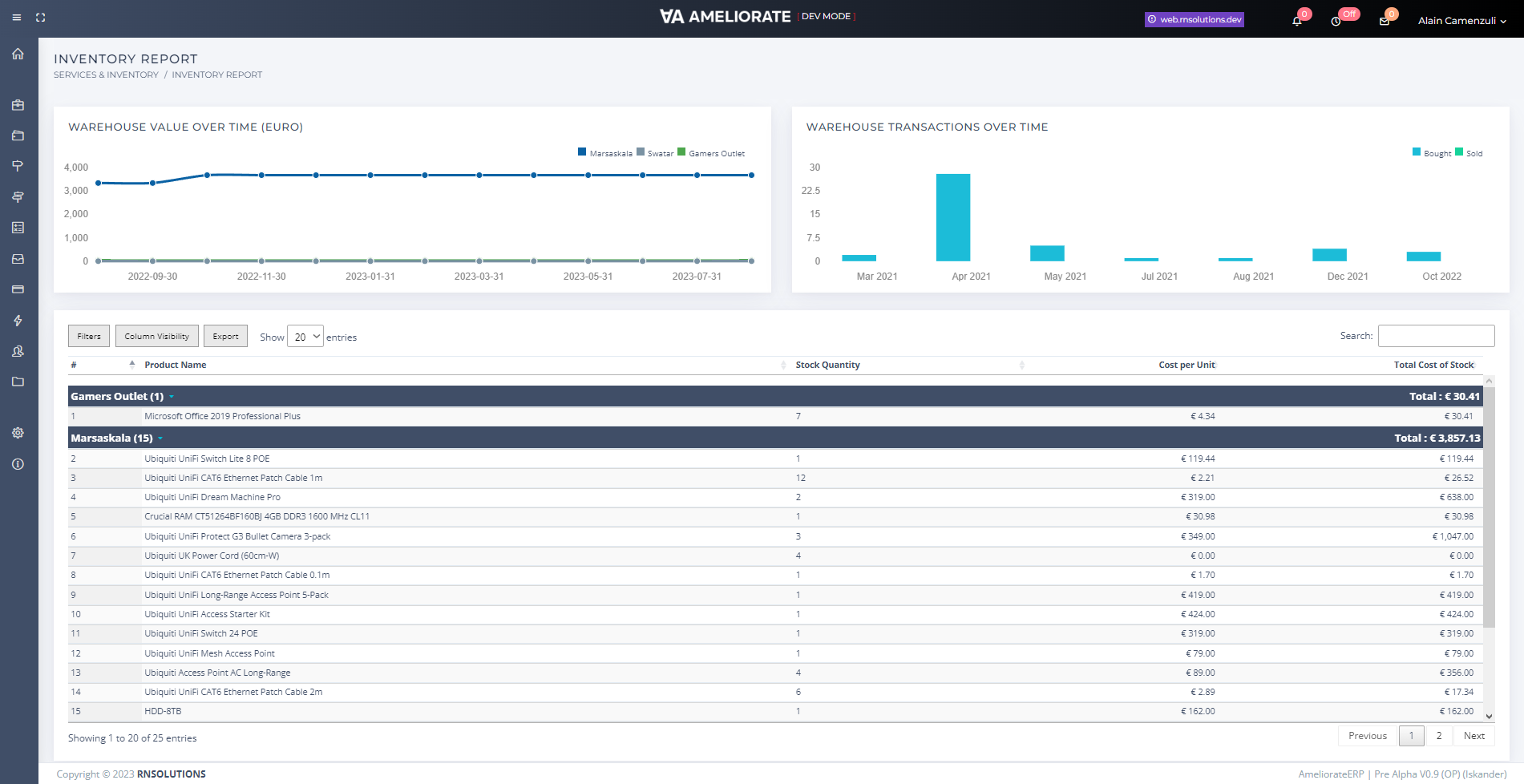Open the lightning bolt sidebar icon
The height and width of the screenshot is (784, 1524).
18,321
